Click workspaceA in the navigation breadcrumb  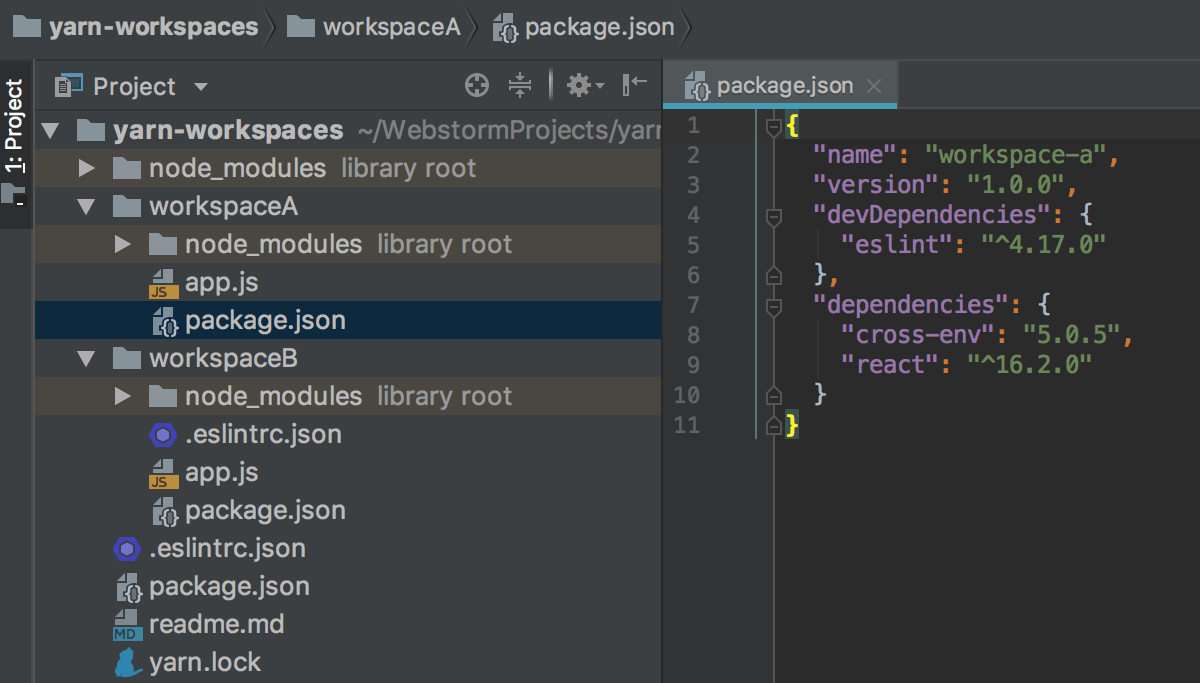390,27
